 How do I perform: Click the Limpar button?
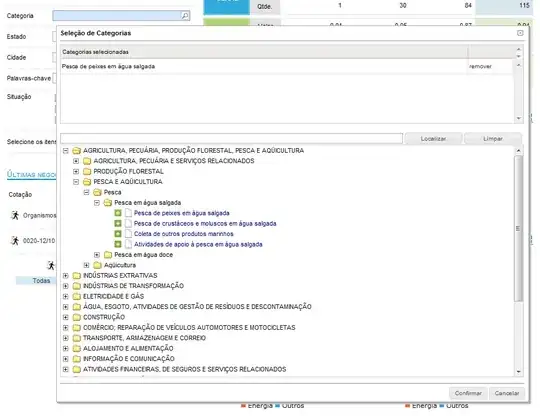493,138
